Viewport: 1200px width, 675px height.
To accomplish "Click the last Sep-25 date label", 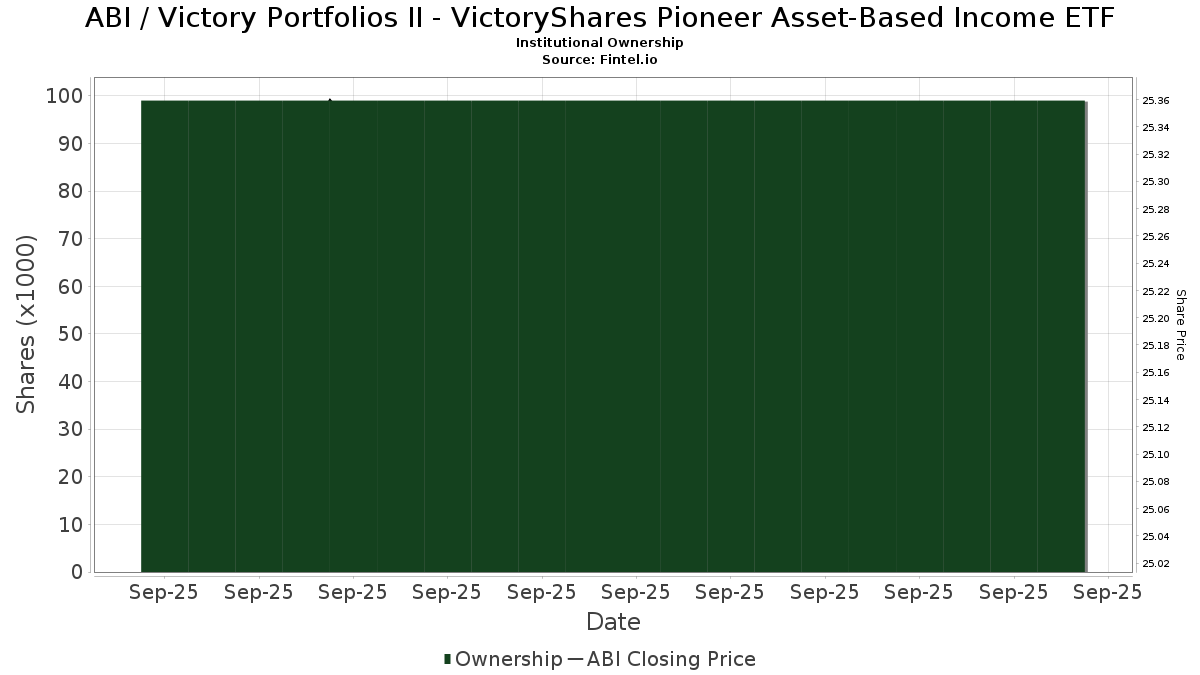I will [1107, 592].
